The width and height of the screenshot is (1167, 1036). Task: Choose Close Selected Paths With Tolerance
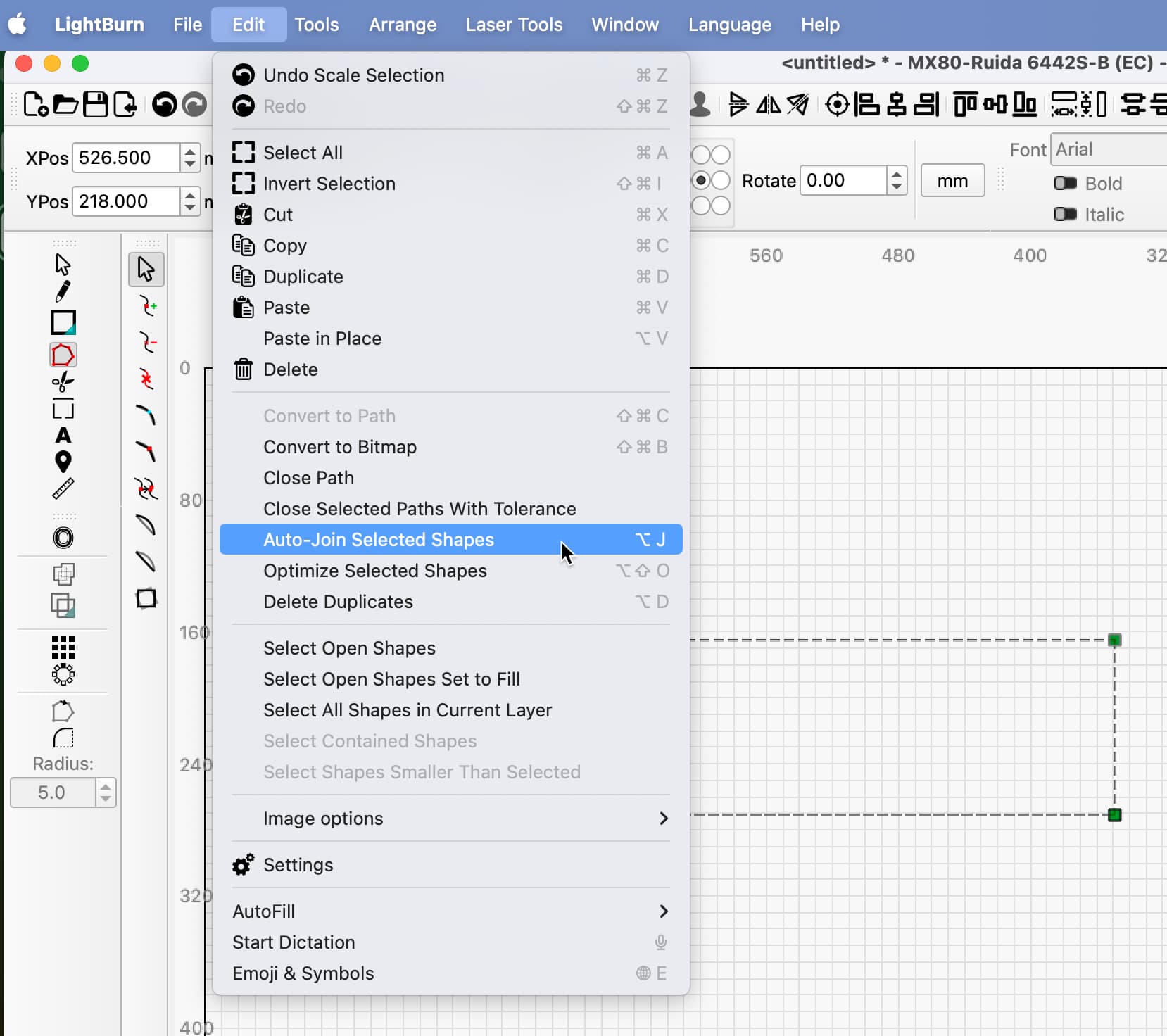point(450,509)
